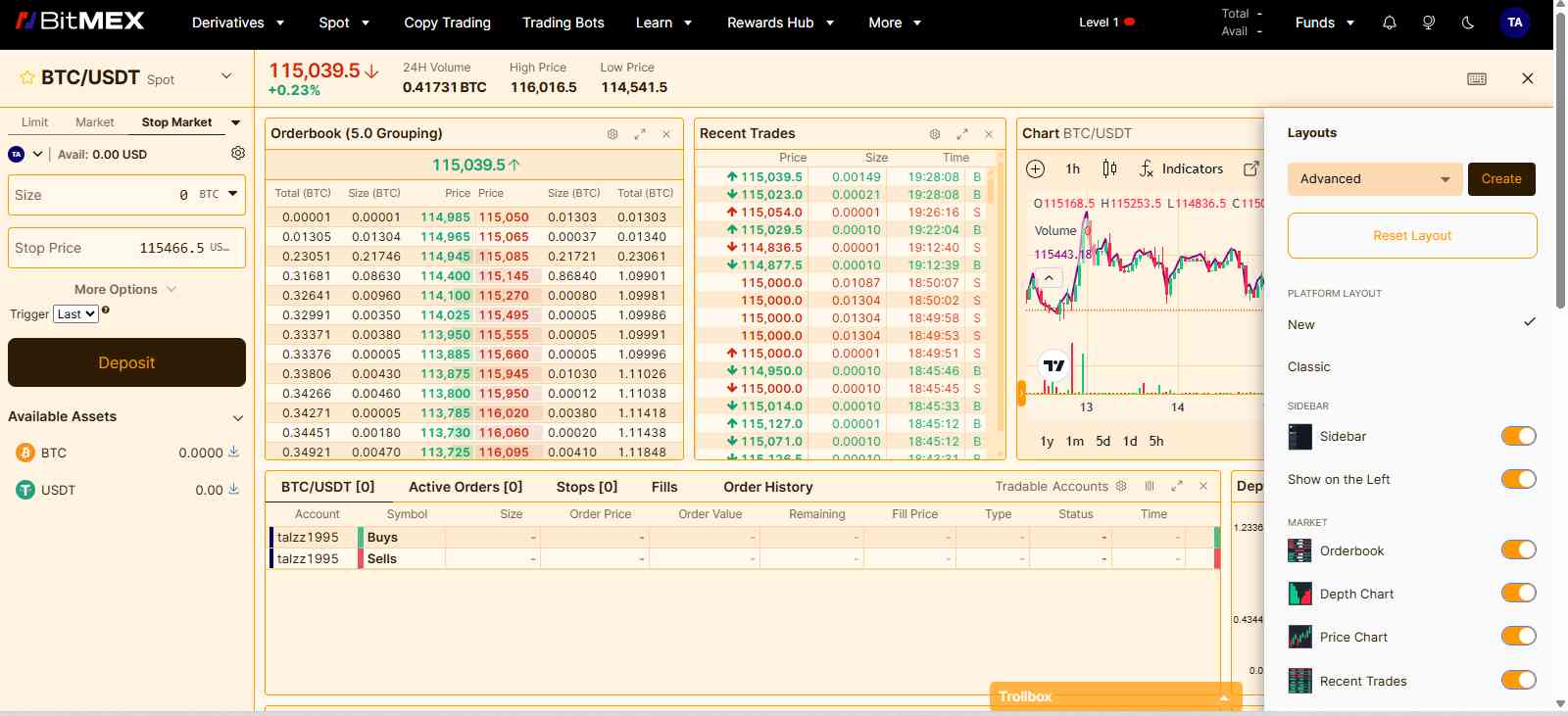The height and width of the screenshot is (716, 1568).
Task: Open account selector chevron
Action: click(38, 154)
